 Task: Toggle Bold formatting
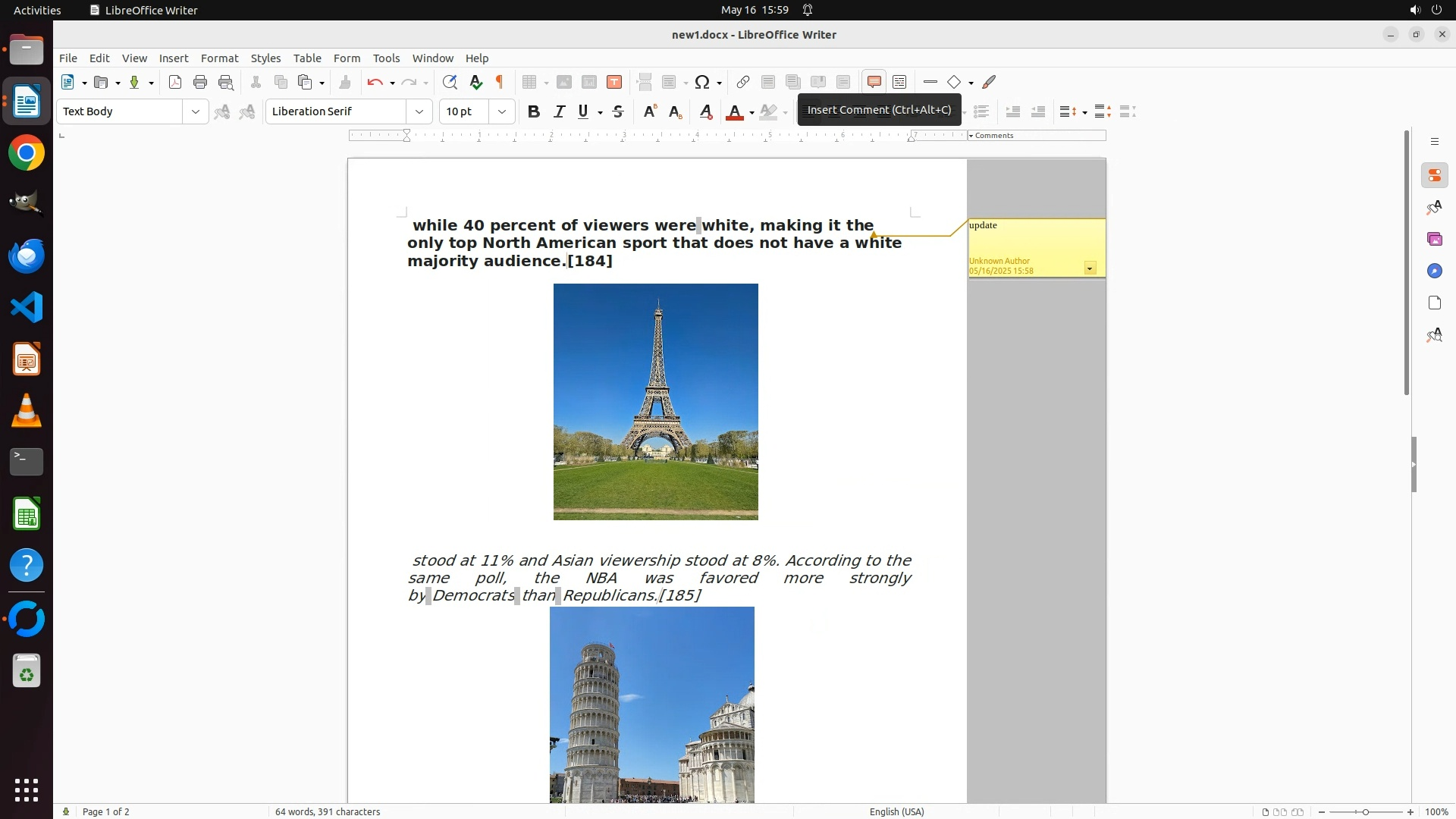tap(534, 111)
